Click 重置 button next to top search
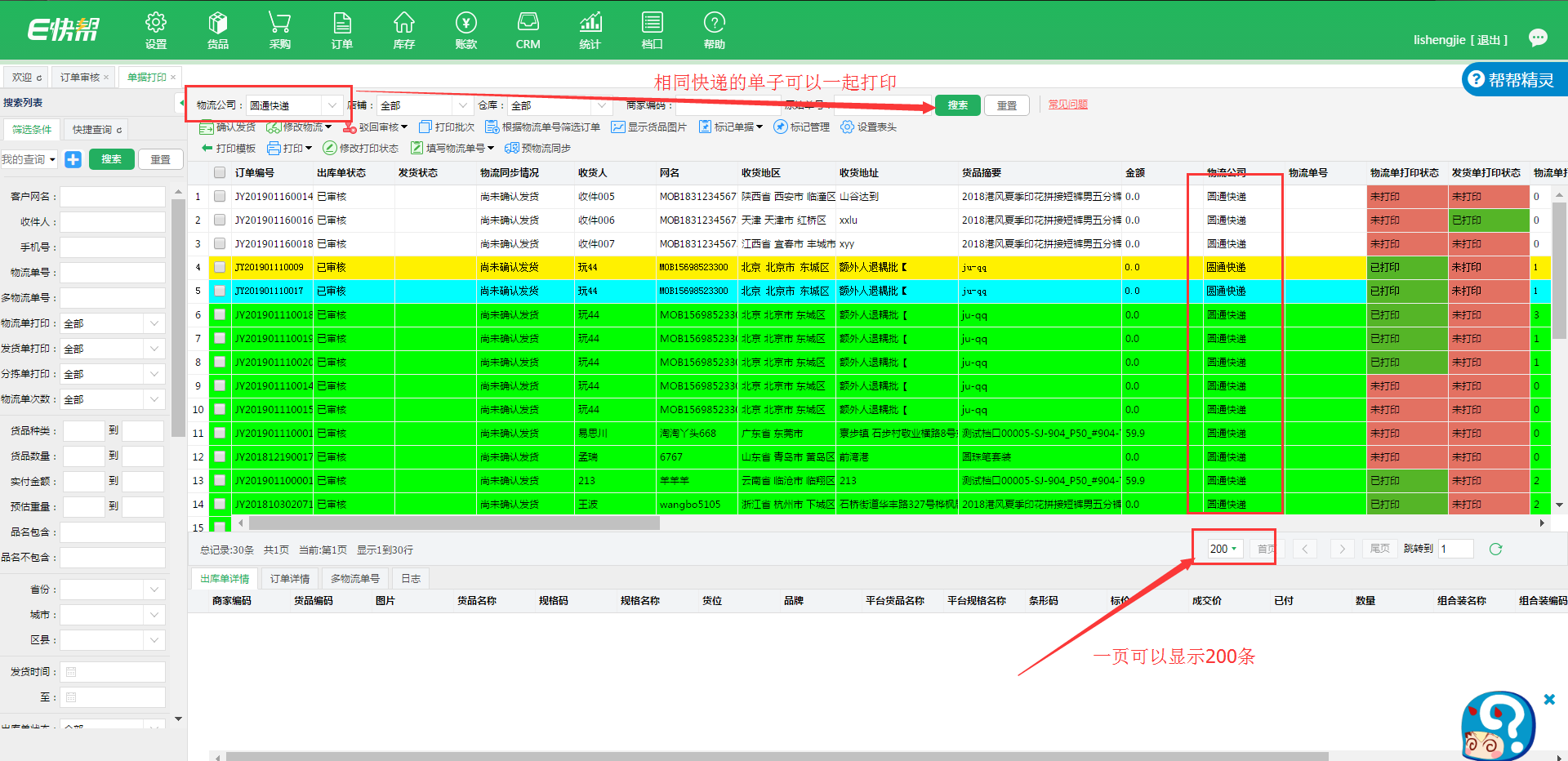 [x=1007, y=105]
